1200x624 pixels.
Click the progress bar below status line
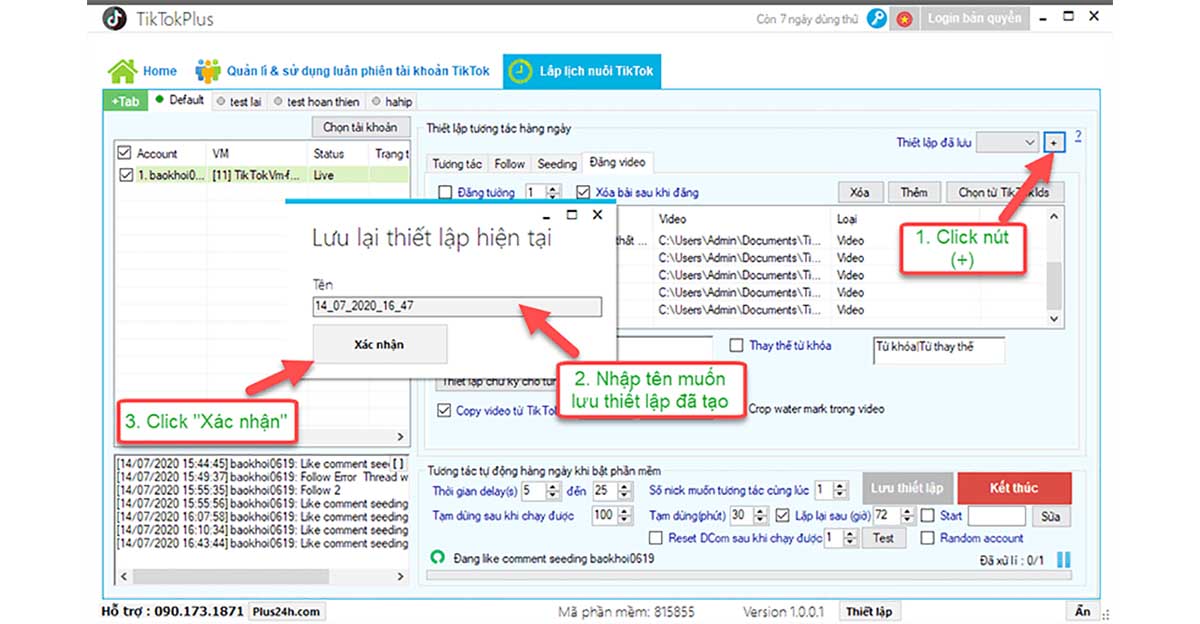pos(748,575)
